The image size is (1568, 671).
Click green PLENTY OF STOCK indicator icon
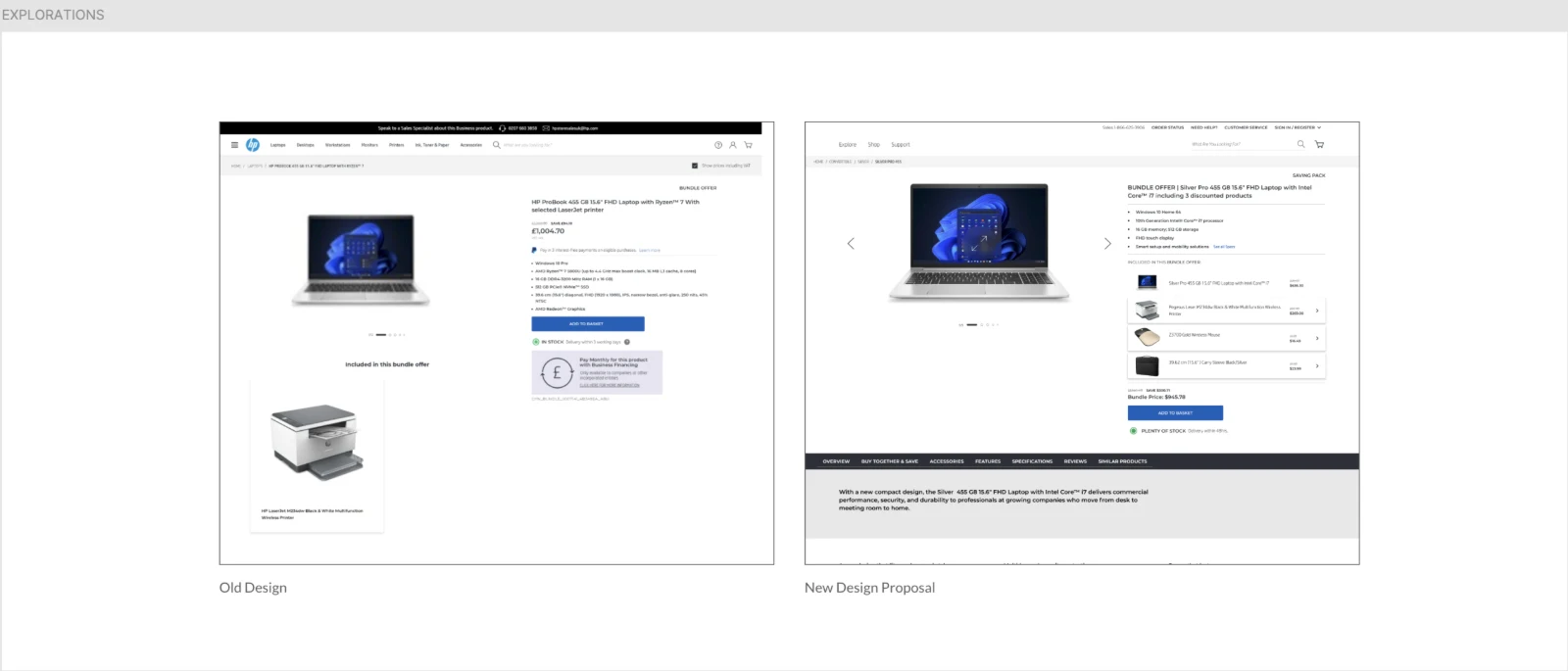click(x=1133, y=430)
